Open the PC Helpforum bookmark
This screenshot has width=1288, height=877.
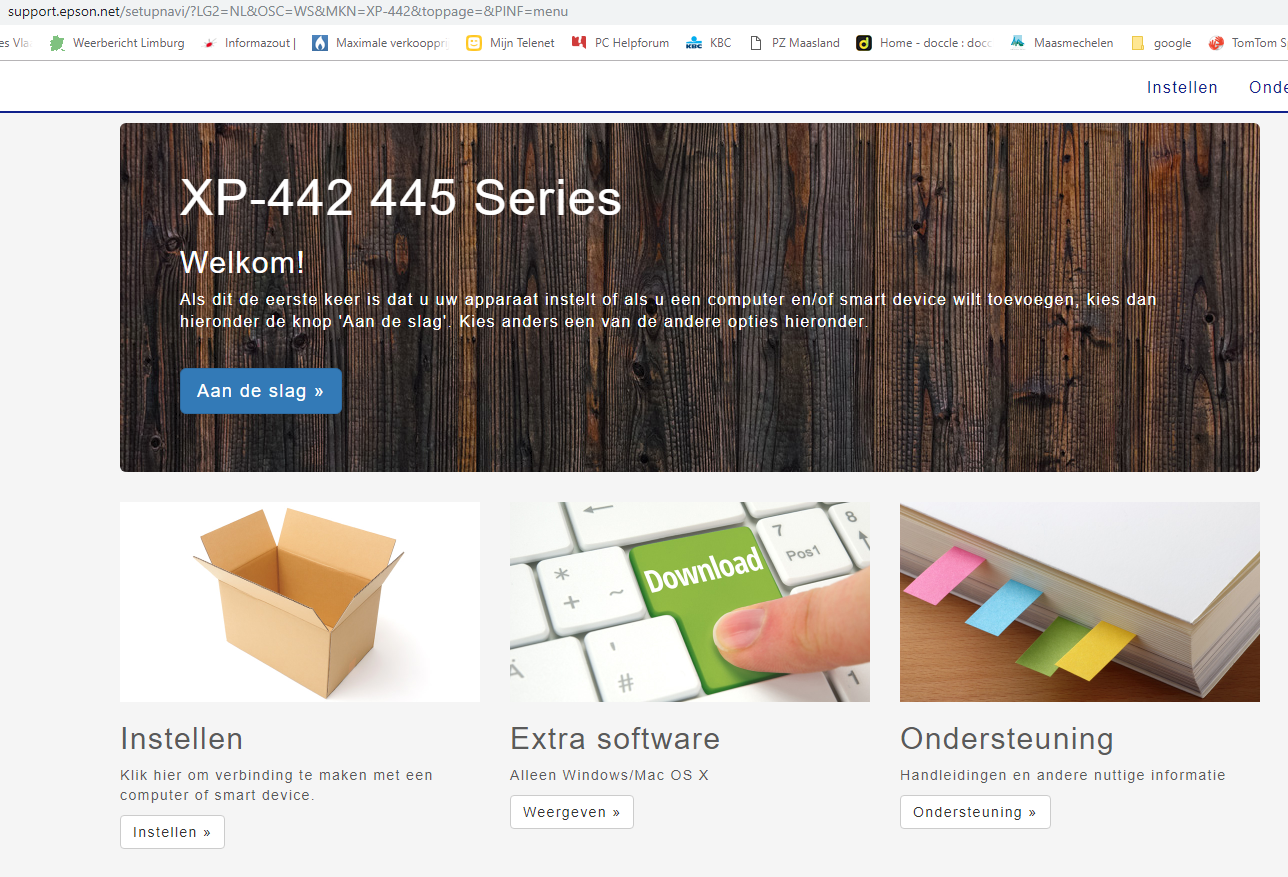pos(620,43)
